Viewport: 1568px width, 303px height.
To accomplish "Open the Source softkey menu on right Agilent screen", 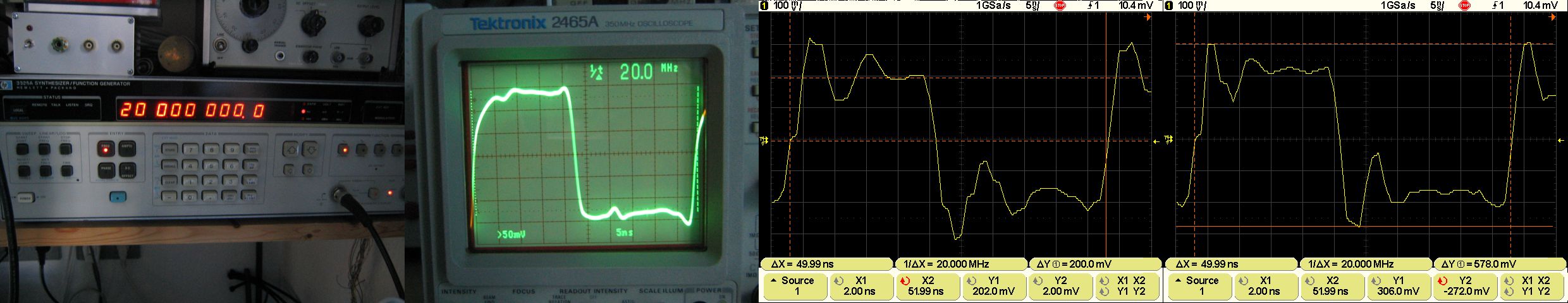I will coord(1201,286).
